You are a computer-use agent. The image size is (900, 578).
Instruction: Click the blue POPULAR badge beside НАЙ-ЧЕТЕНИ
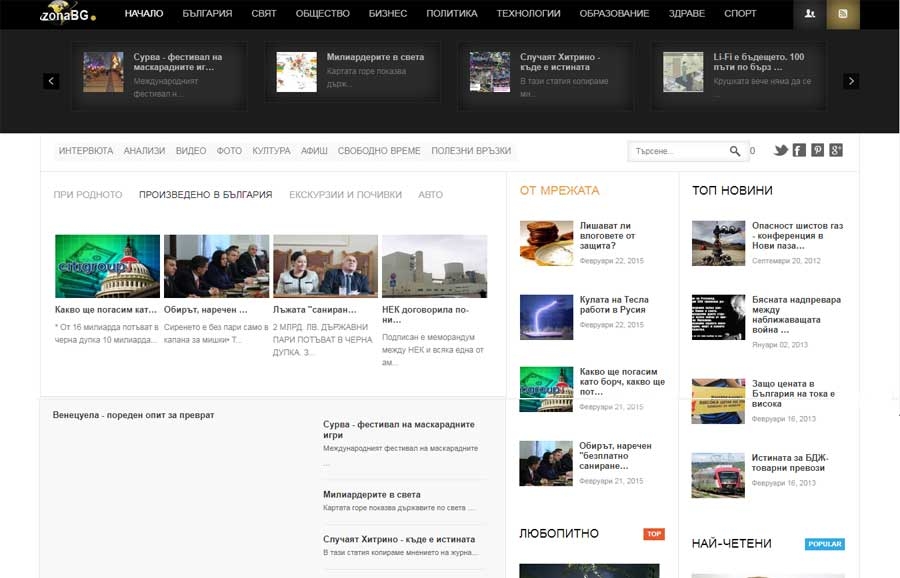click(x=825, y=544)
